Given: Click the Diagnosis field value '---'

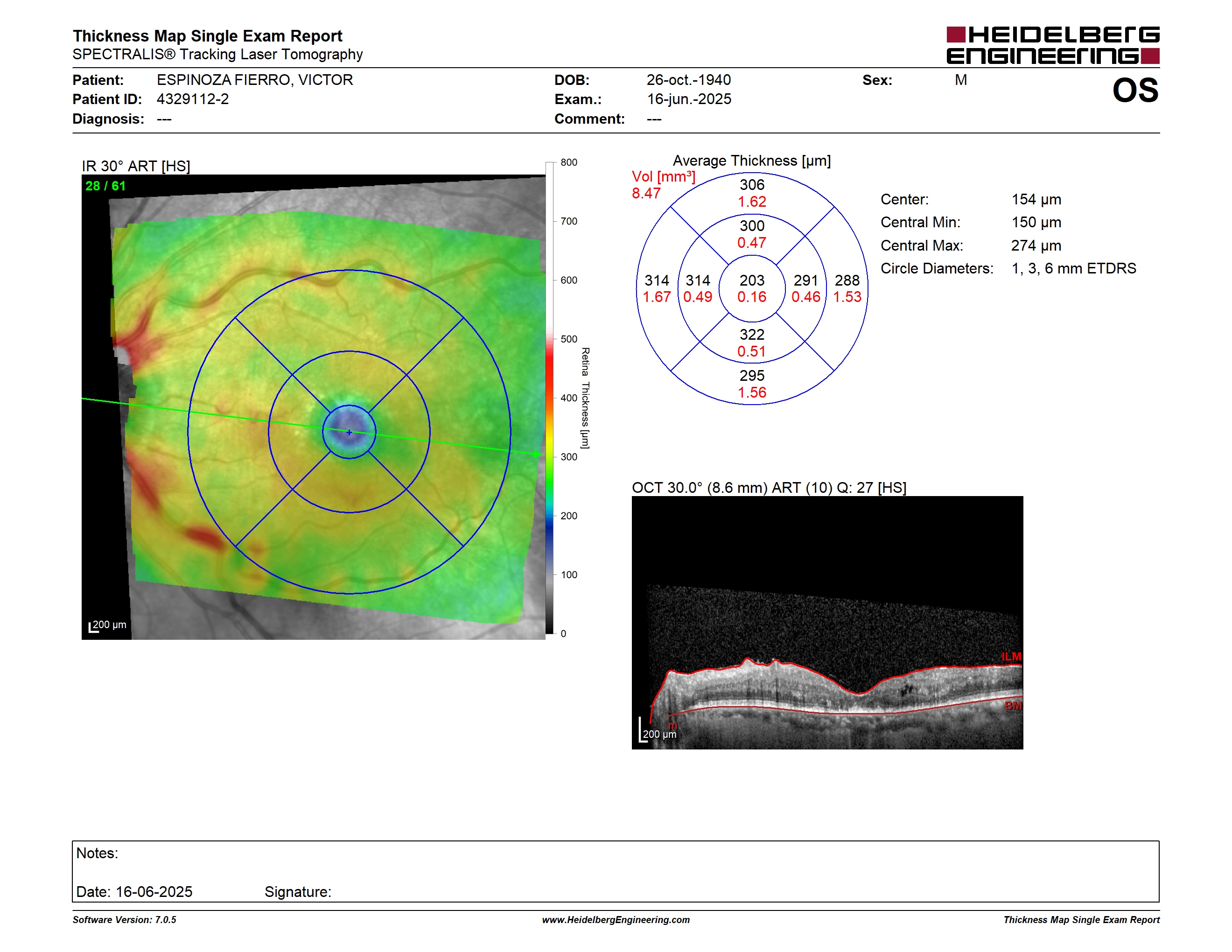Looking at the screenshot, I should pos(164,119).
